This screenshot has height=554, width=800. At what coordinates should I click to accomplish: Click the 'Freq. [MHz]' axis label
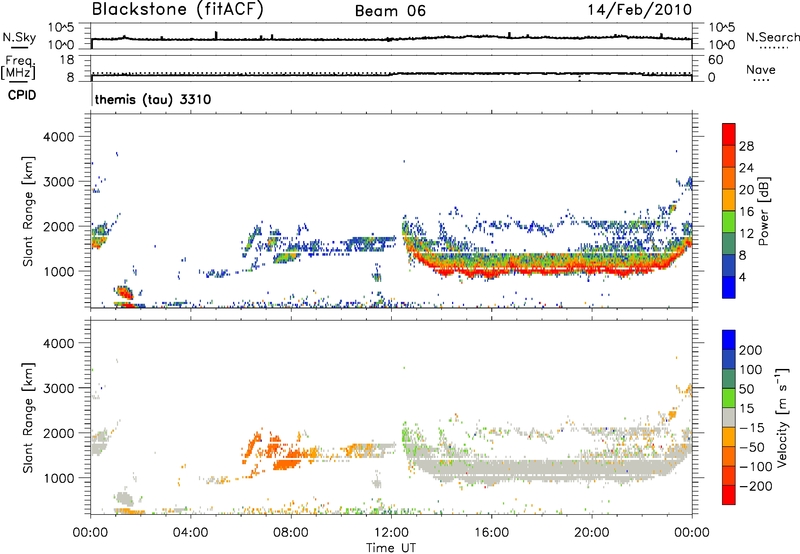(x=18, y=68)
